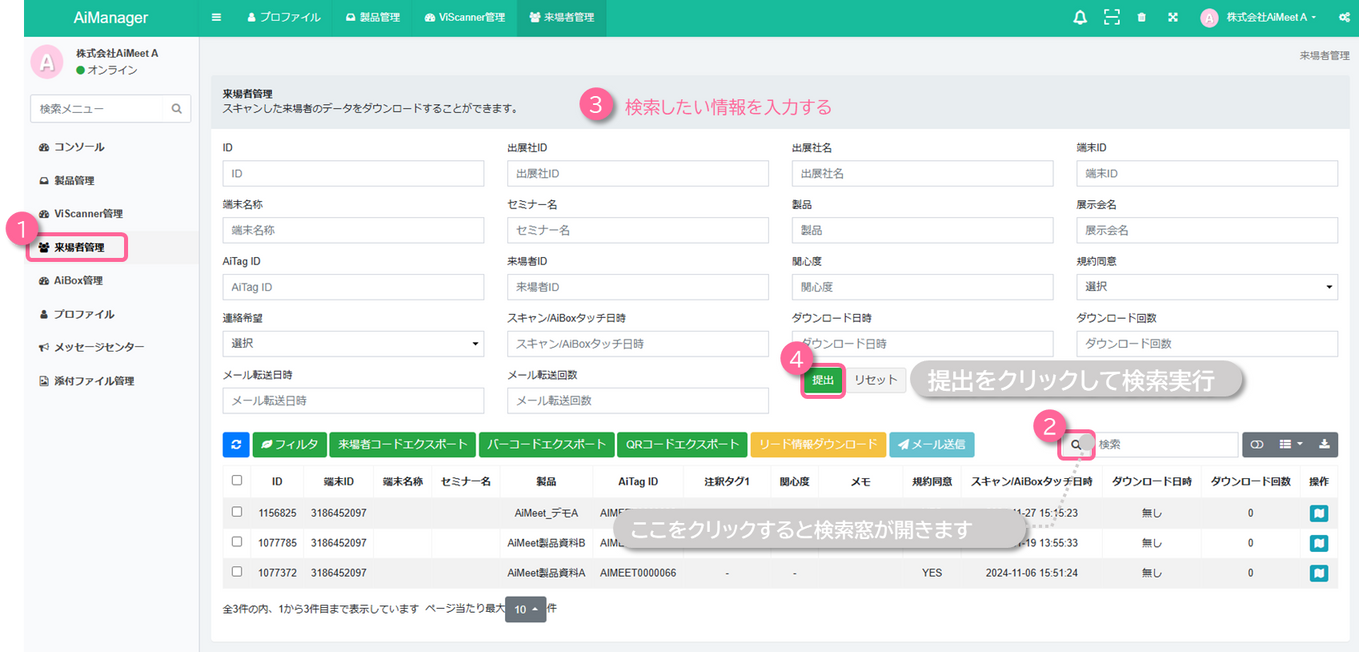1359x652 pixels.
Task: Focus the 展示会名 input field
Action: coord(1207,230)
